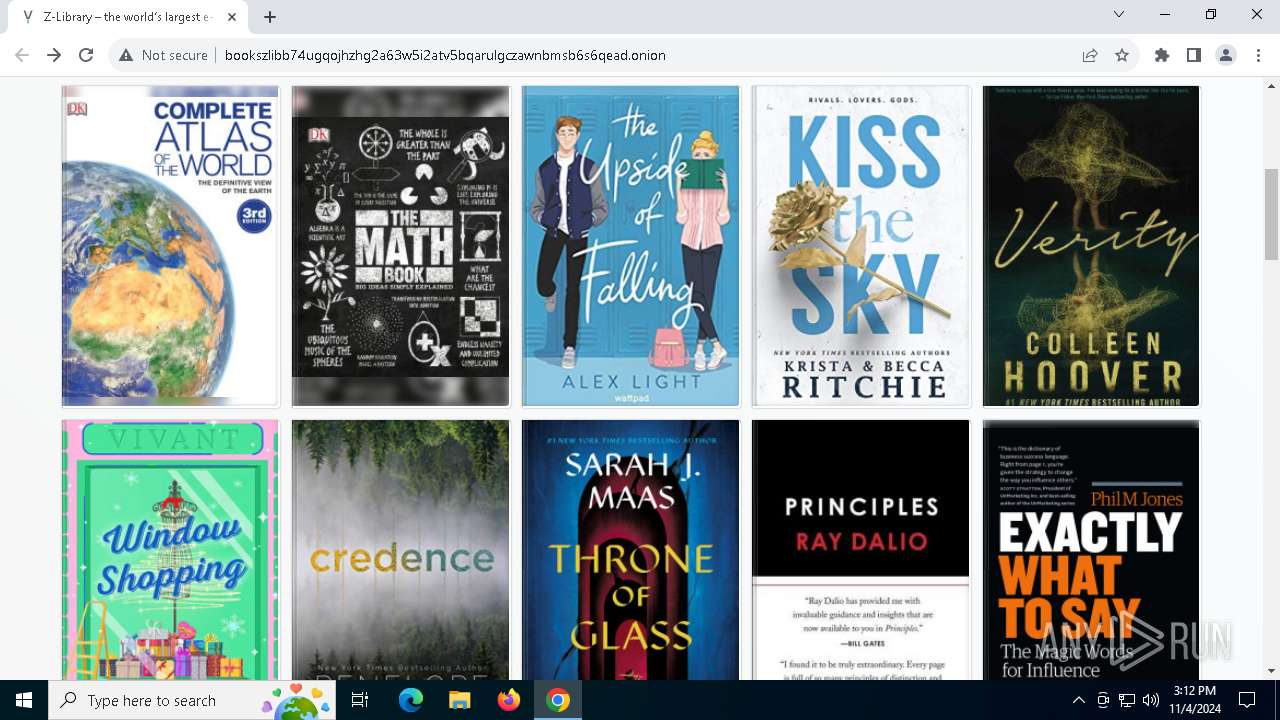Viewport: 1280px width, 720px height.
Task: Launch Firefox from the taskbar
Action: [508, 700]
